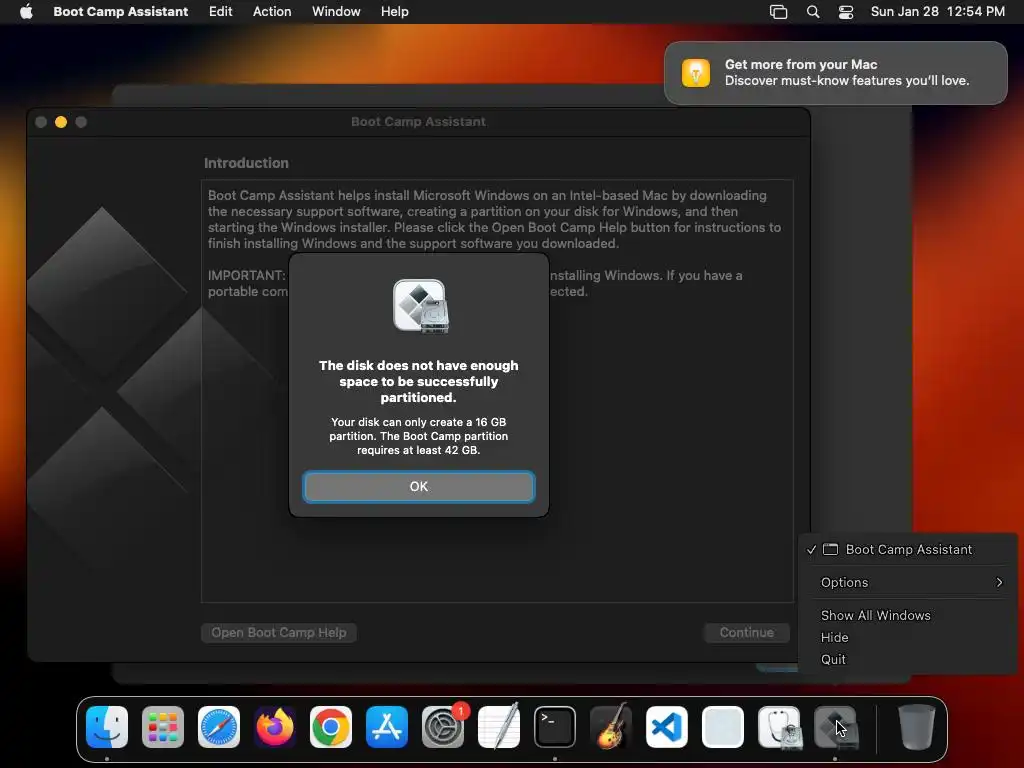Open System Settings with update badge
The height and width of the screenshot is (768, 1024).
click(x=443, y=727)
